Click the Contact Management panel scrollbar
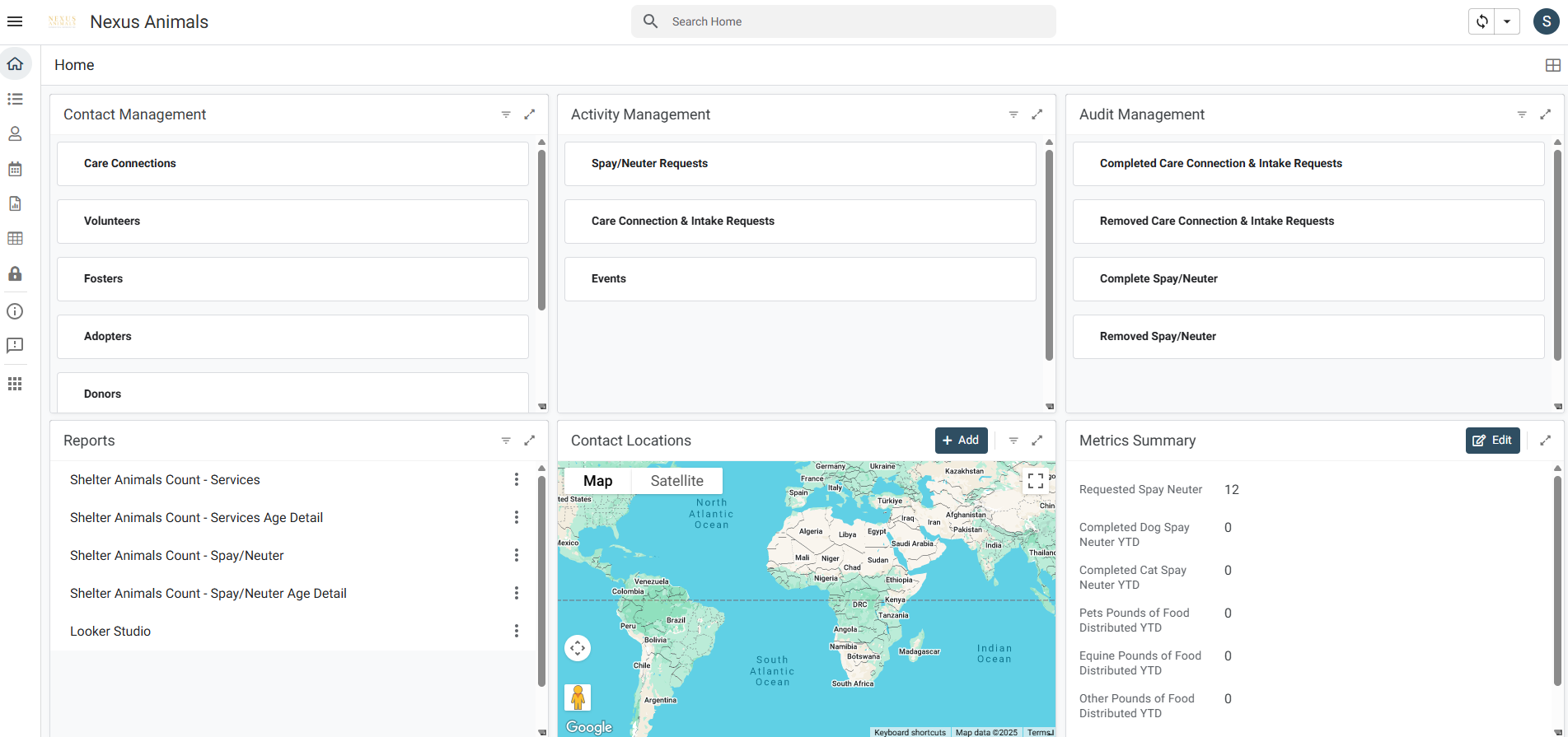1568x737 pixels. point(541,231)
